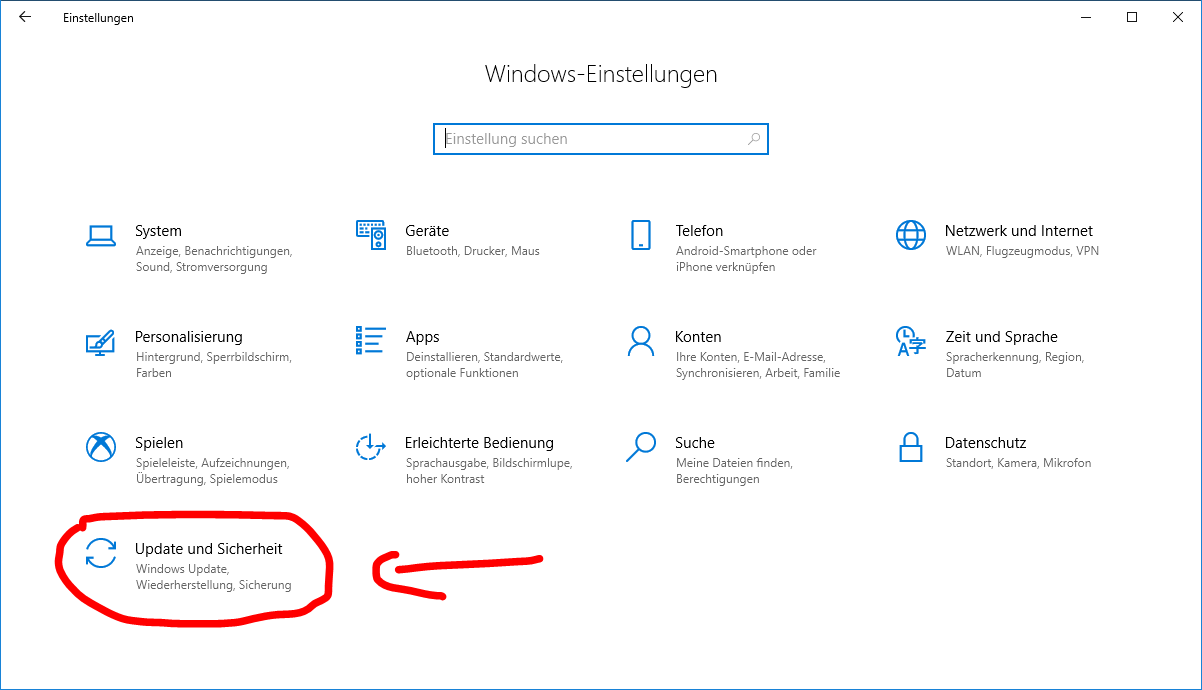
Task: Close the Einstellungen window
Action: pyautogui.click(x=1178, y=17)
